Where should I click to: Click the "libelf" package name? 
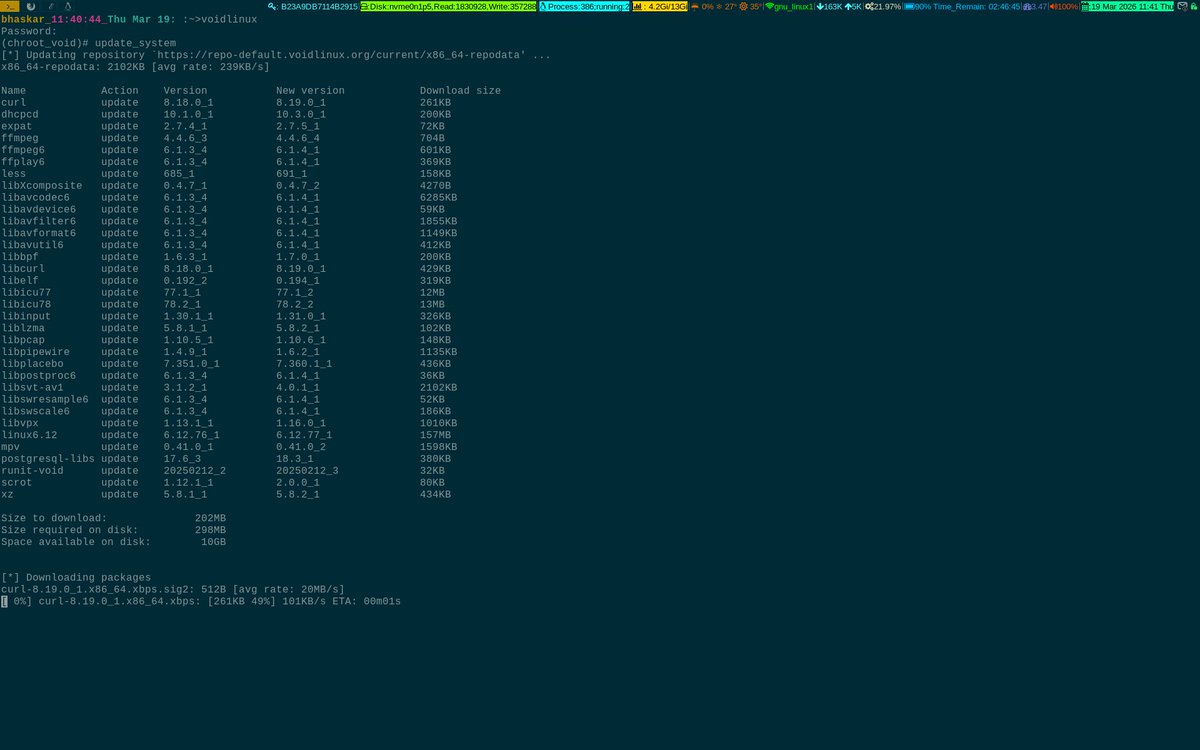20,282
